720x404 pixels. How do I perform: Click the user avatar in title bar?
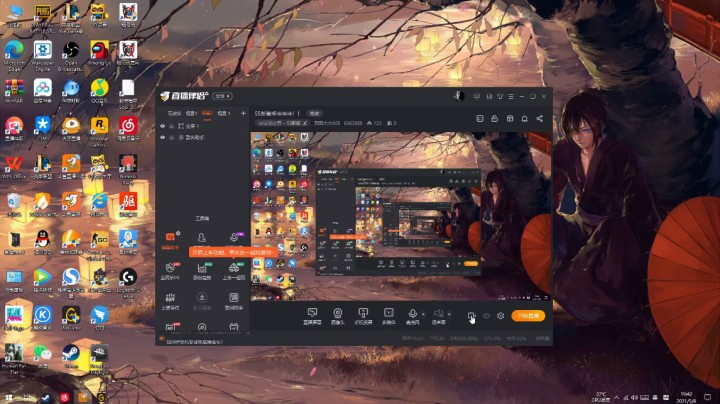pyautogui.click(x=459, y=96)
